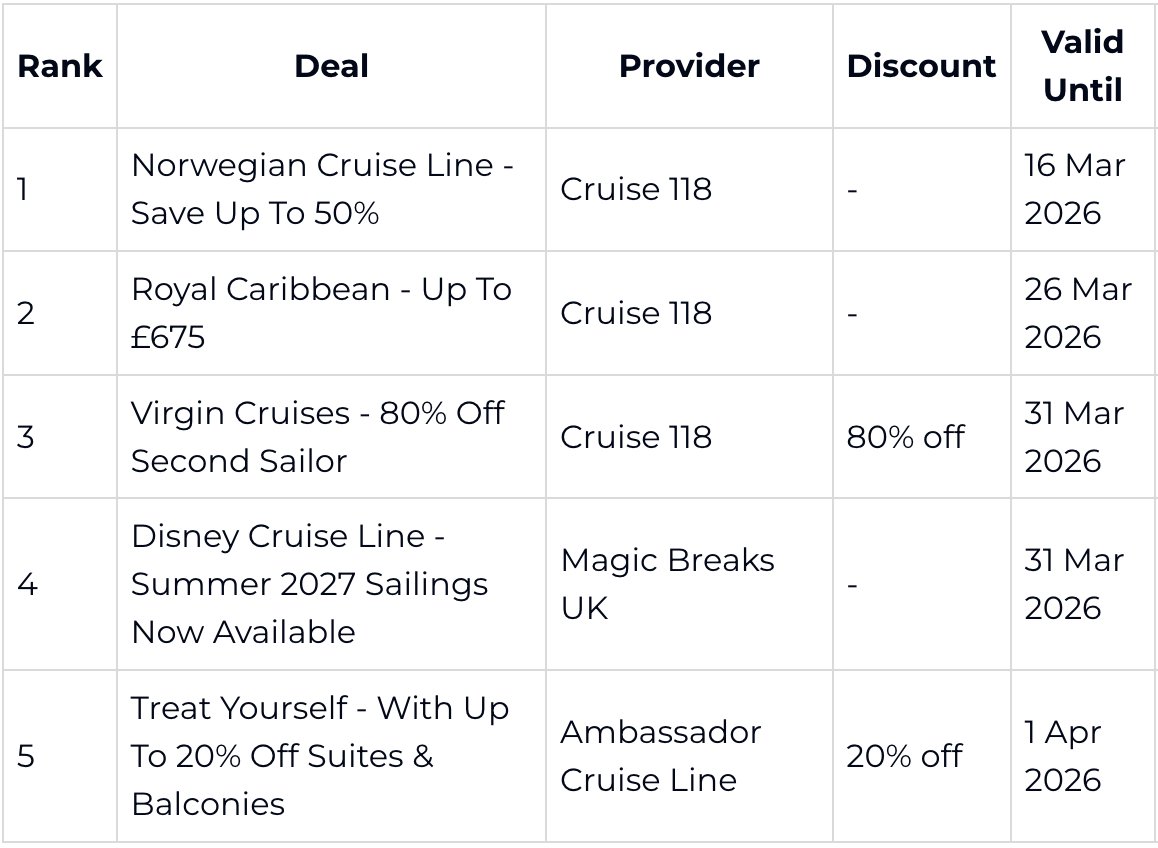The image size is (1158, 848).
Task: Select the 26 Mar 2026 date cell
Action: tap(1077, 313)
